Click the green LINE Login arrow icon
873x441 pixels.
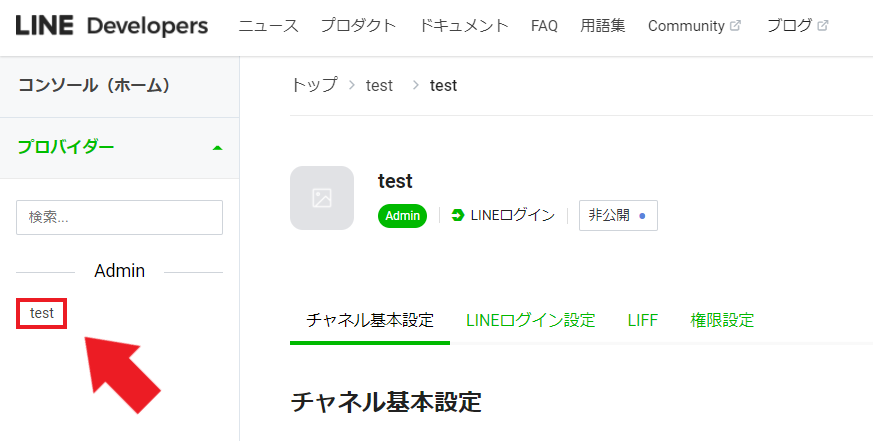458,215
